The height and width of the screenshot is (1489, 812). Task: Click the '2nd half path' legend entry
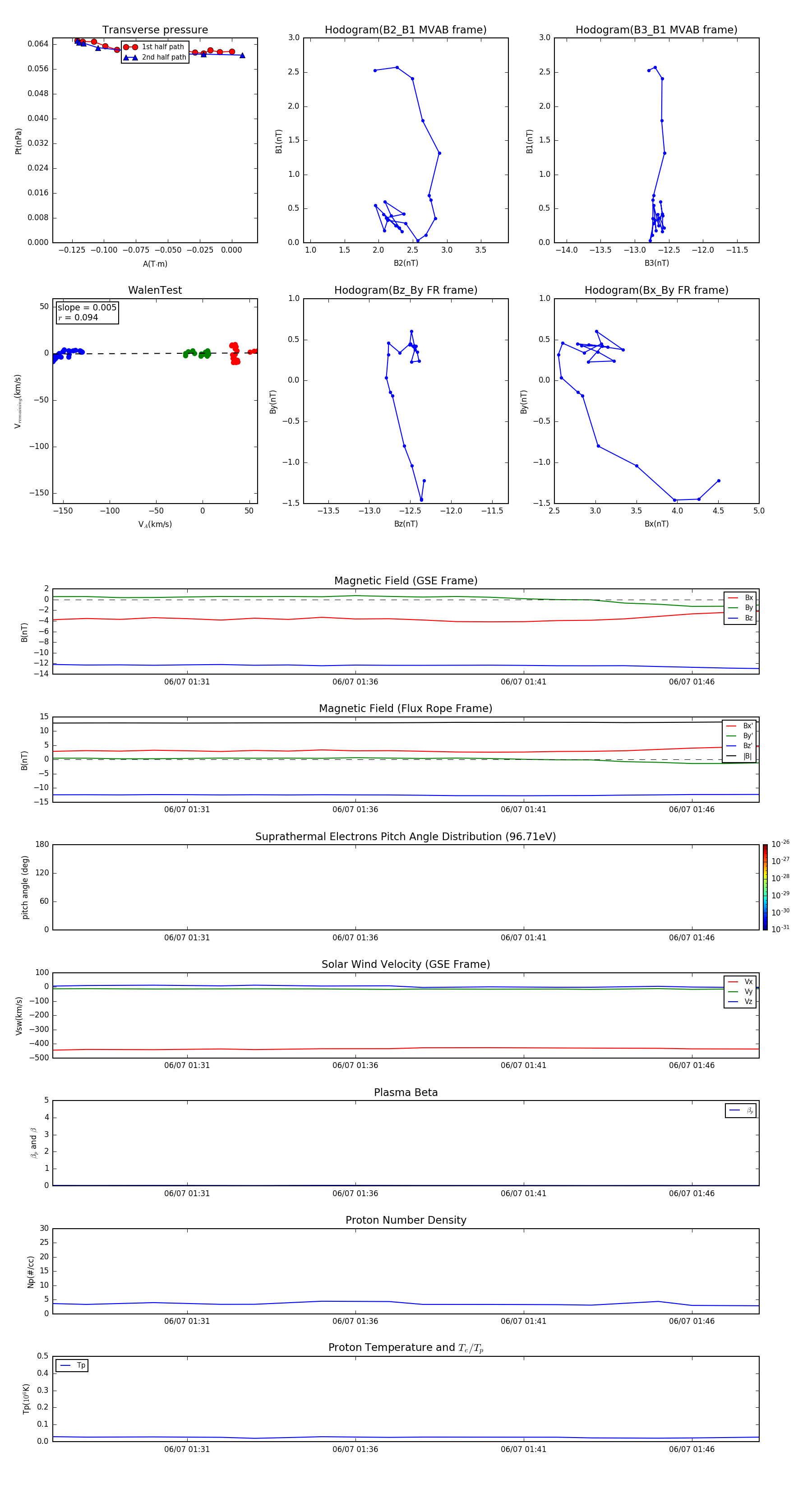click(x=154, y=57)
